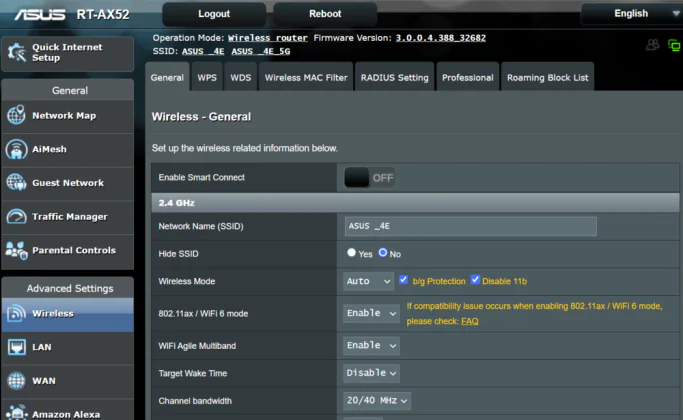
Task: Click the Advanced Settings sidebar header
Action: 70,288
